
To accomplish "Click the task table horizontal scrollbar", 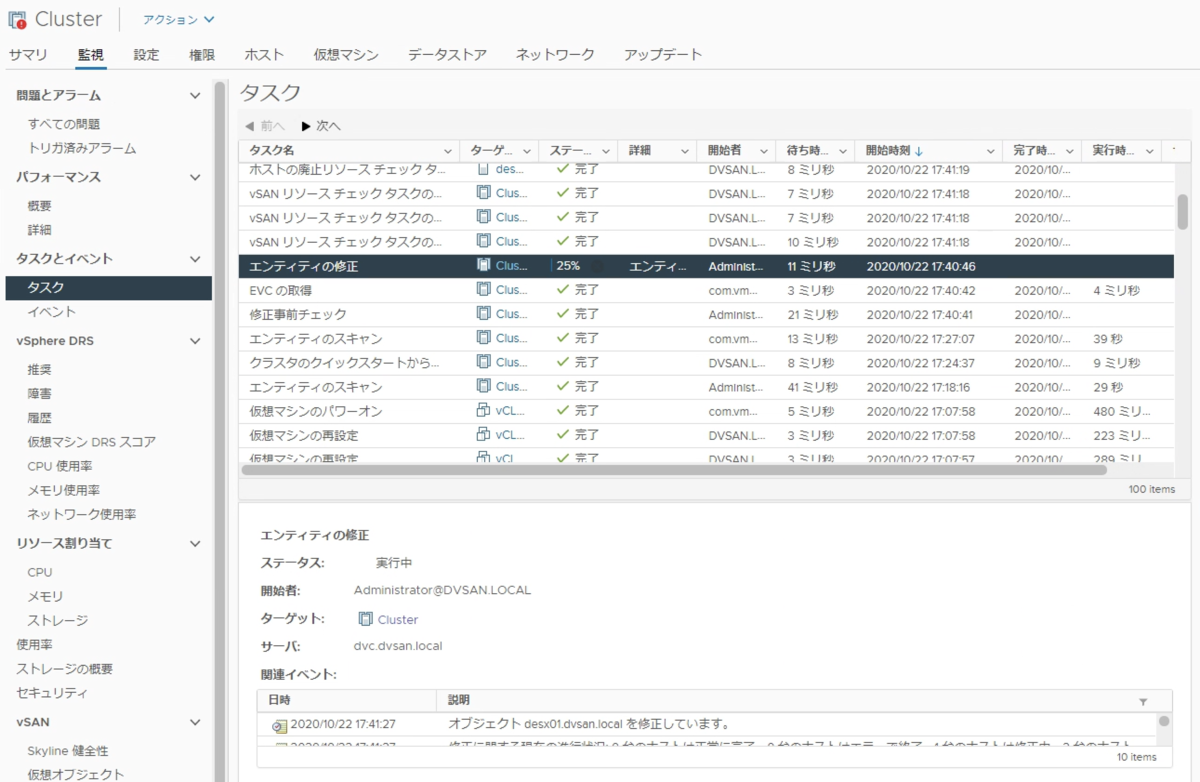I will coord(672,469).
